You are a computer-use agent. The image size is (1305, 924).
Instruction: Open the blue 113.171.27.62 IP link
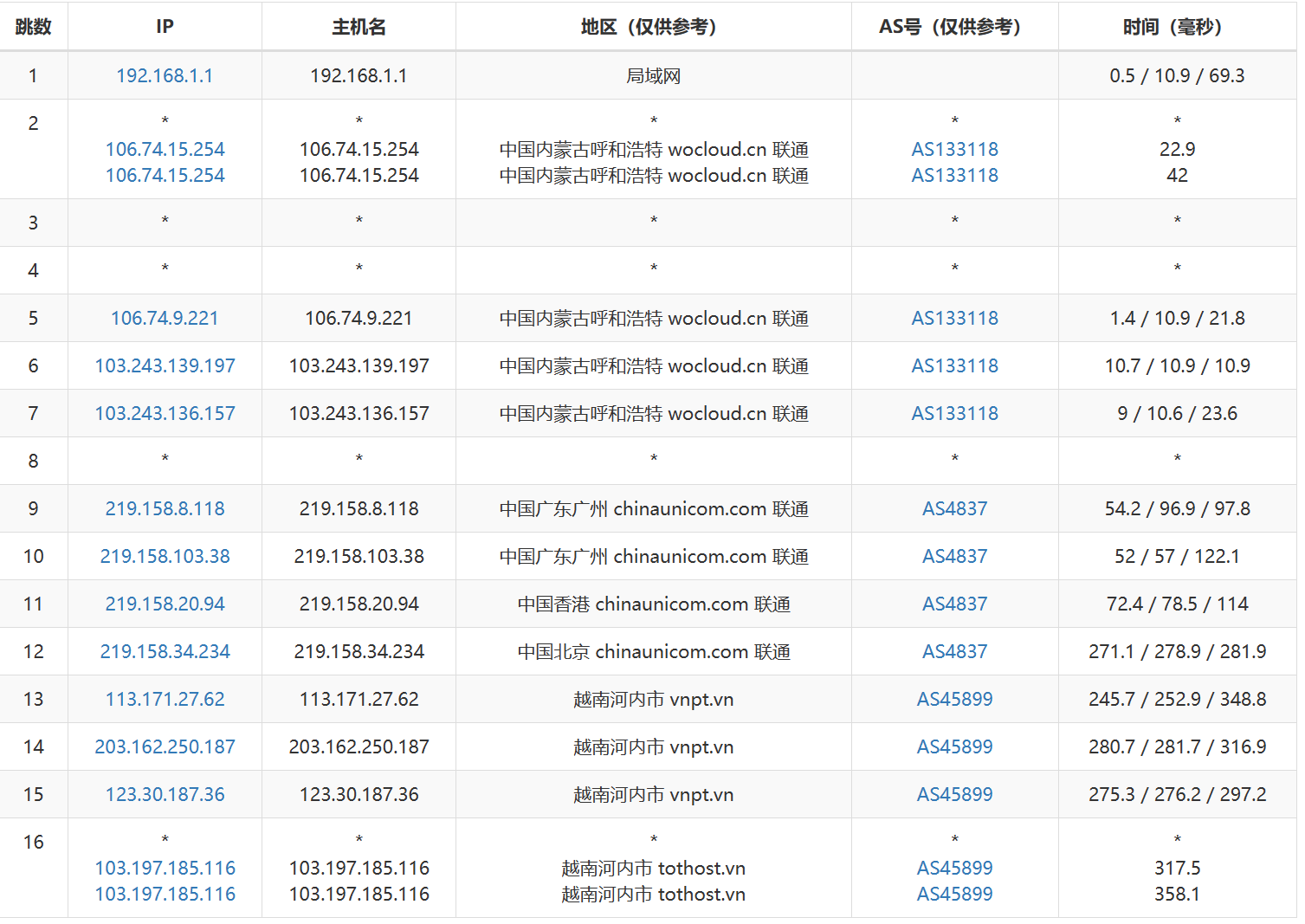point(165,700)
